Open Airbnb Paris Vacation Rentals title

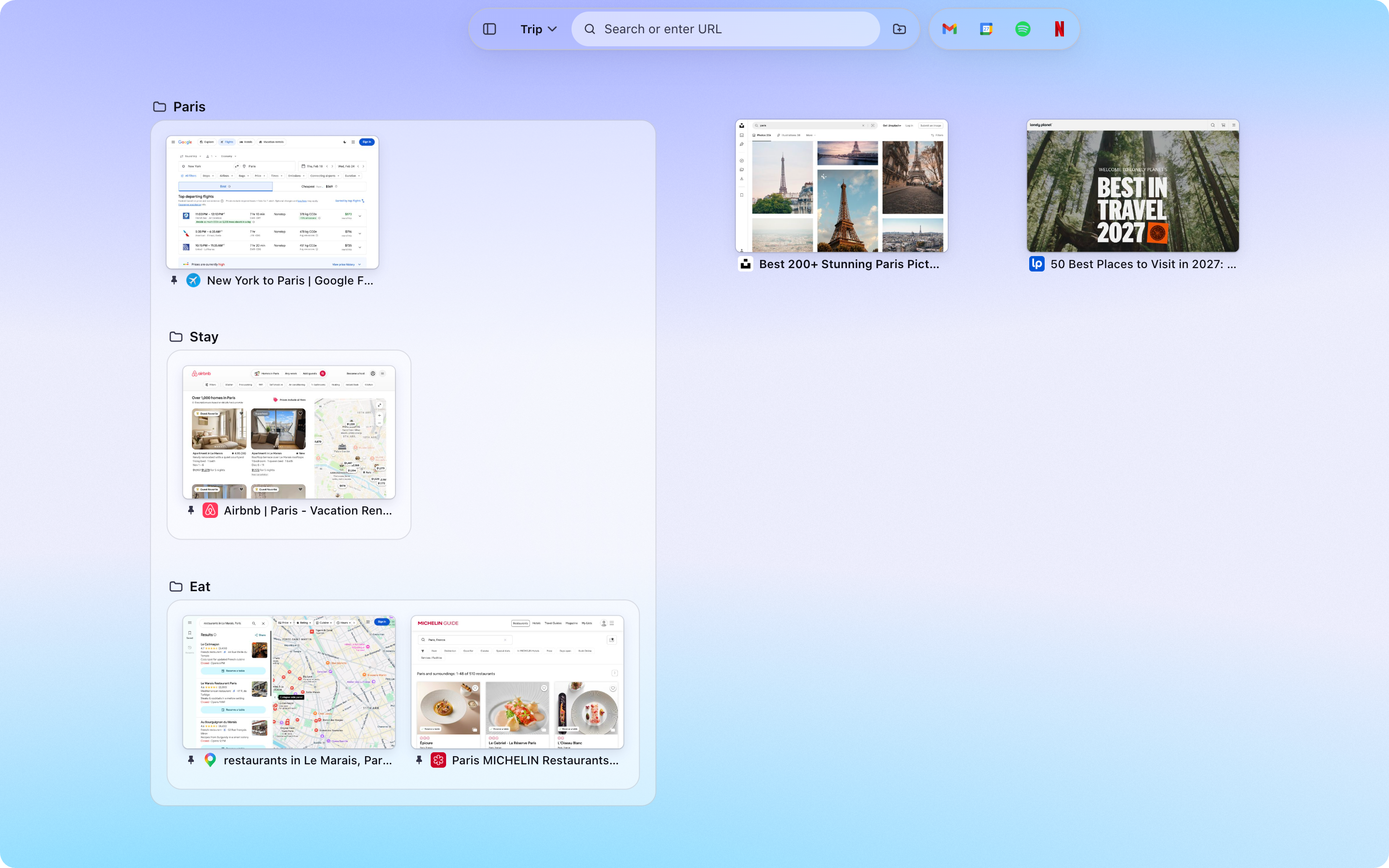(x=308, y=510)
